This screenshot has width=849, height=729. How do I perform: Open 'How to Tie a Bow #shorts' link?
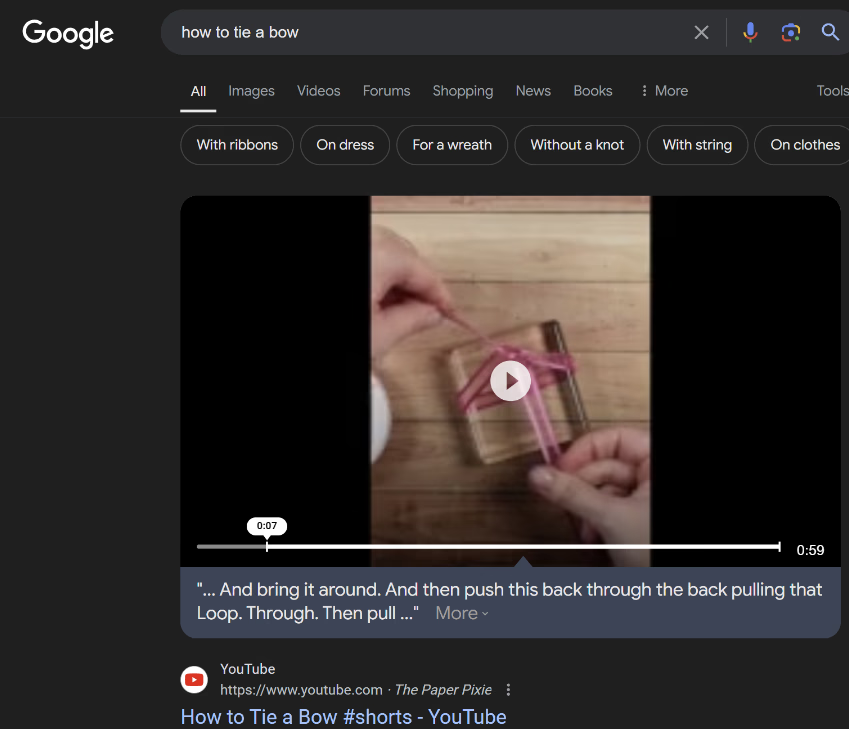(343, 717)
